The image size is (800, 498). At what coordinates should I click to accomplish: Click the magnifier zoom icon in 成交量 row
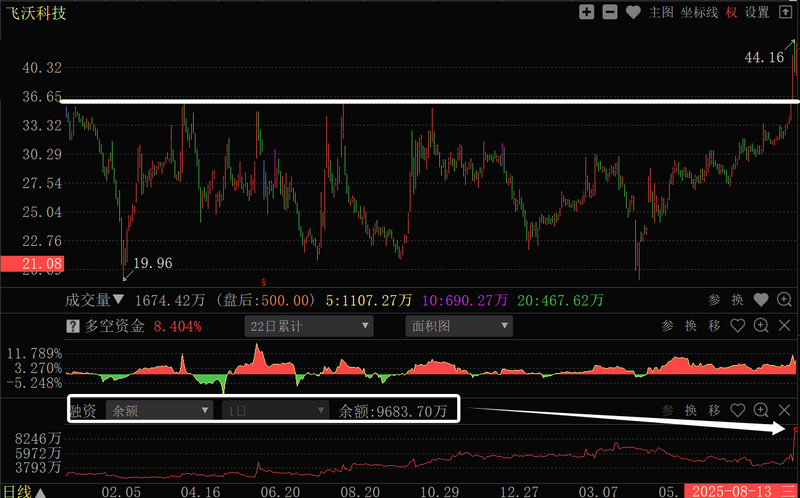pyautogui.click(x=784, y=299)
